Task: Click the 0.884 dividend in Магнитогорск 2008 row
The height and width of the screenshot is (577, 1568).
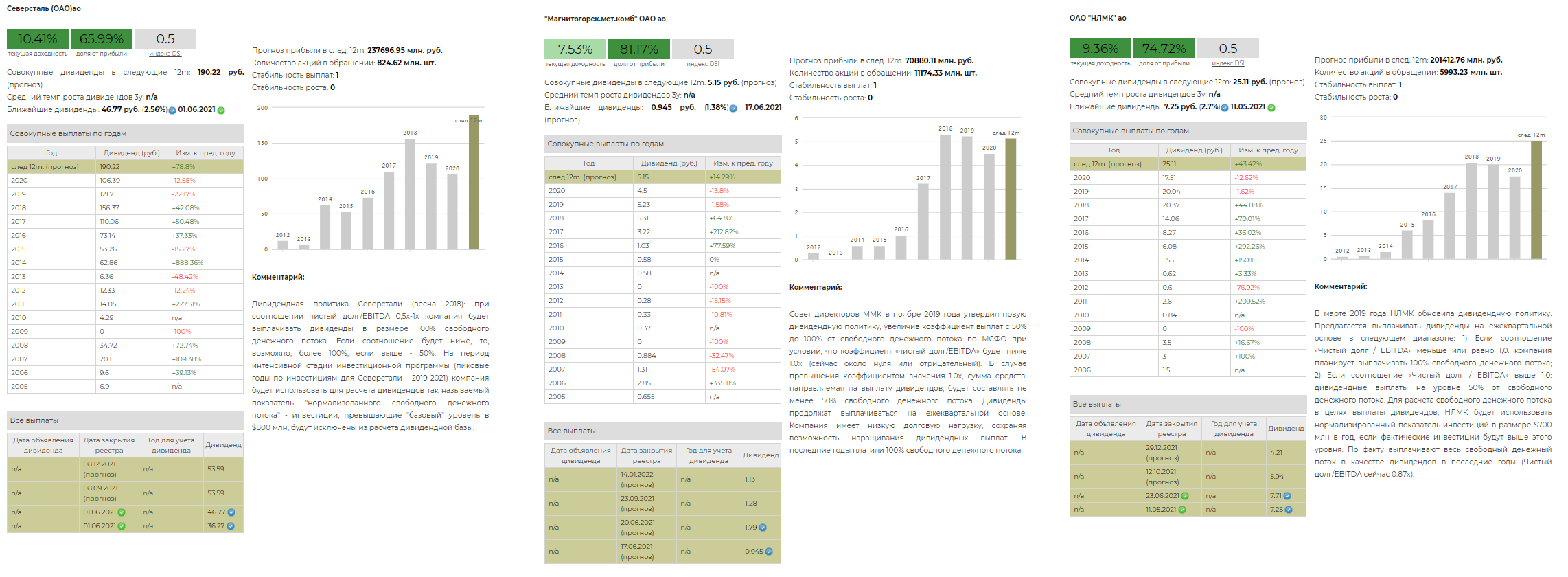Action: click(x=647, y=356)
